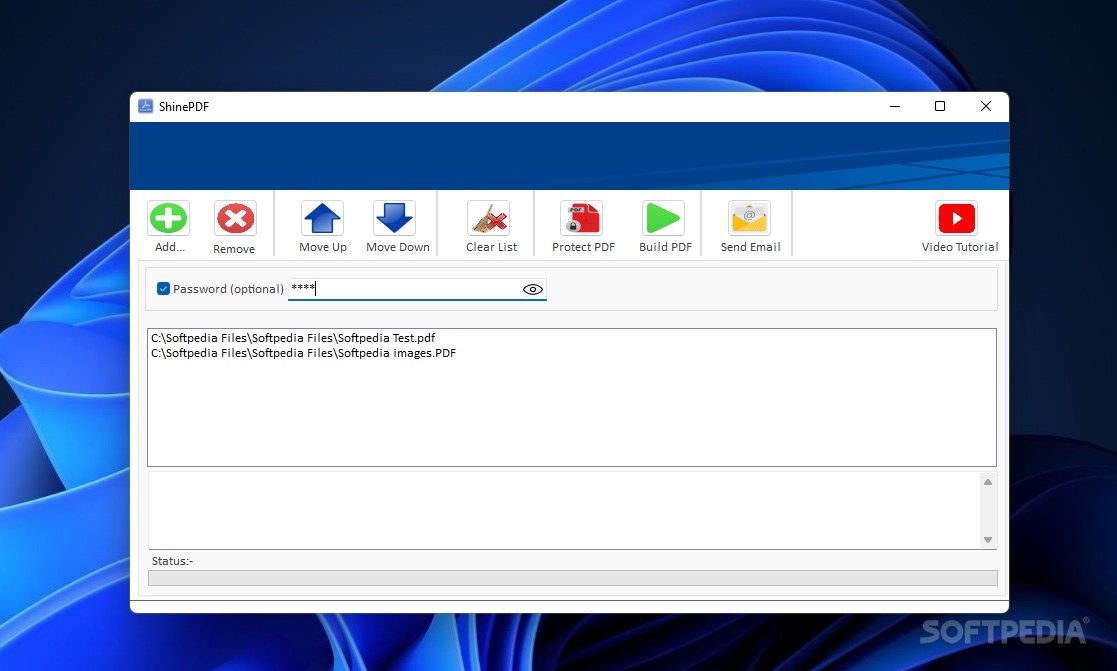Open the Video Tutorial YouTube icon

[x=956, y=218]
